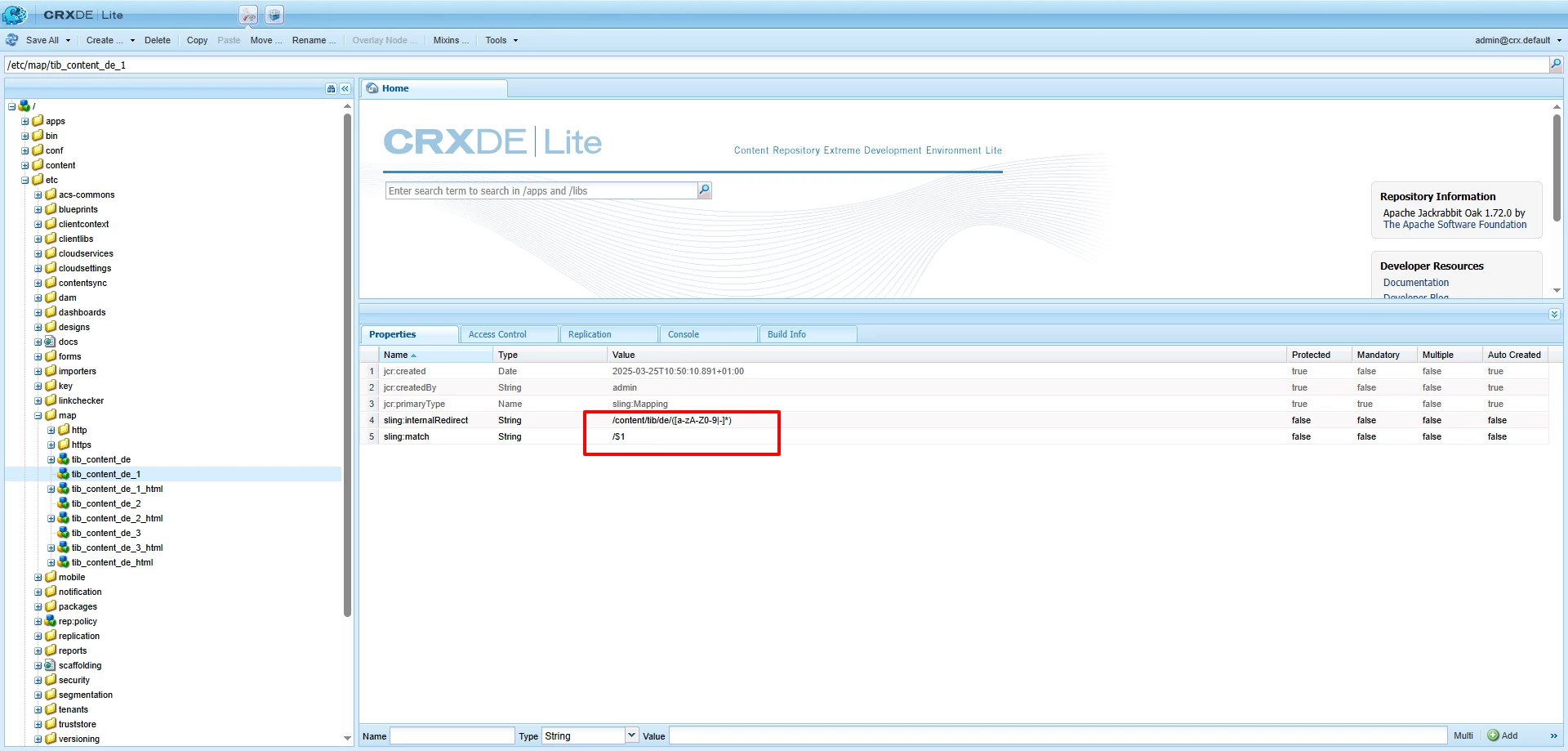Collapse the bottom properties panel

tap(1554, 314)
